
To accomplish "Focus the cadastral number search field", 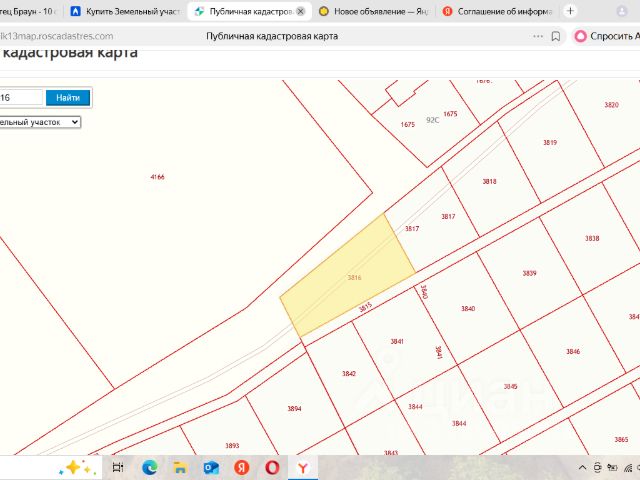I will coord(20,98).
